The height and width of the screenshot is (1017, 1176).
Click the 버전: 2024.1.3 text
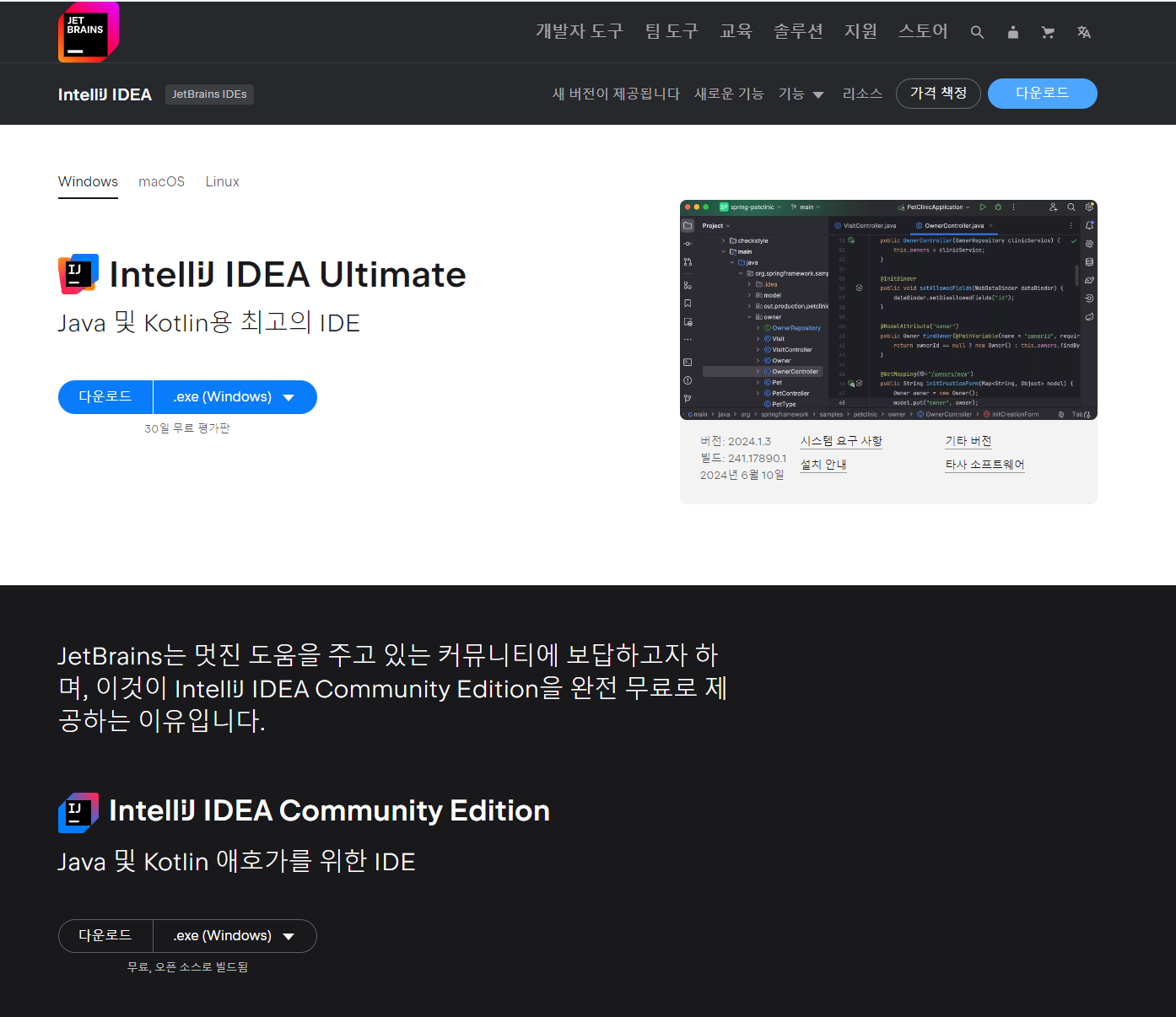(x=736, y=441)
